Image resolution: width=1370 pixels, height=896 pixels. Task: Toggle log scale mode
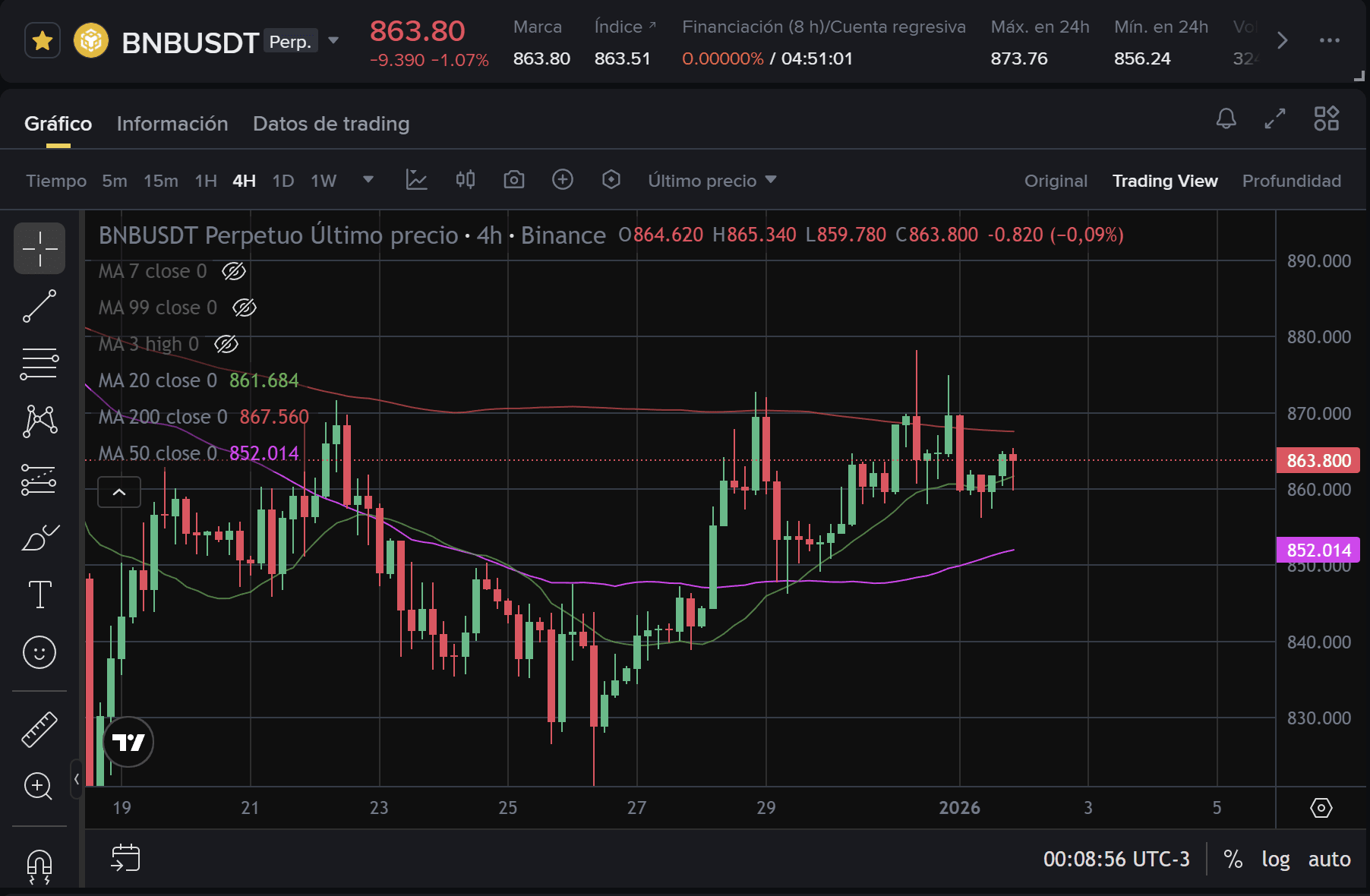[1276, 859]
